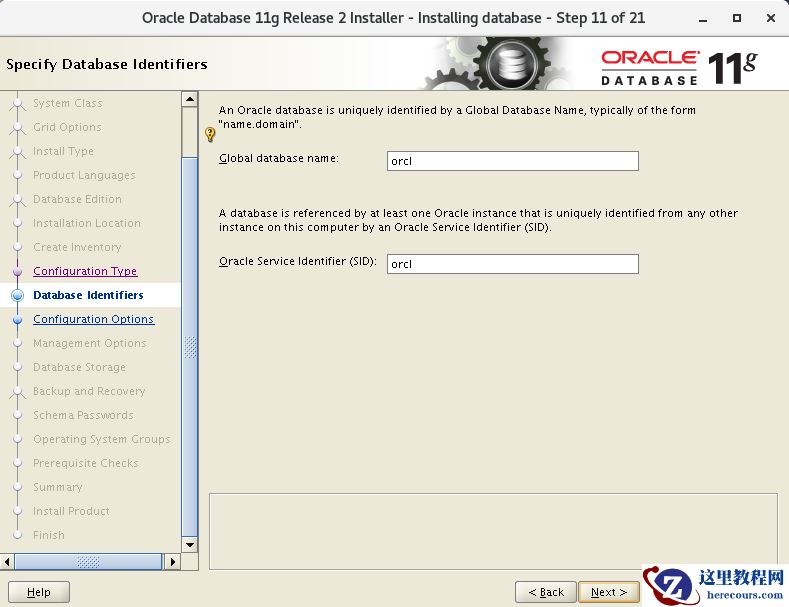This screenshot has height=607, width=789.
Task: Click the vertical scrollbar thumb in the step list
Action: (x=190, y=347)
